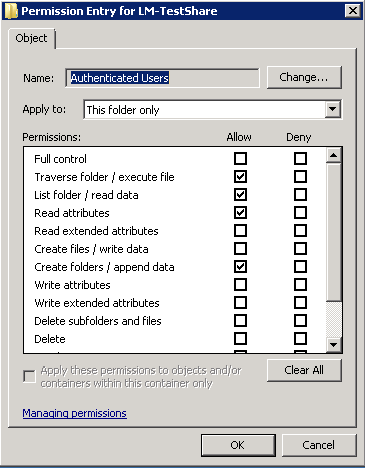The image size is (365, 468).
Task: Click scrollbar up arrow in permissions list
Action: (333, 155)
